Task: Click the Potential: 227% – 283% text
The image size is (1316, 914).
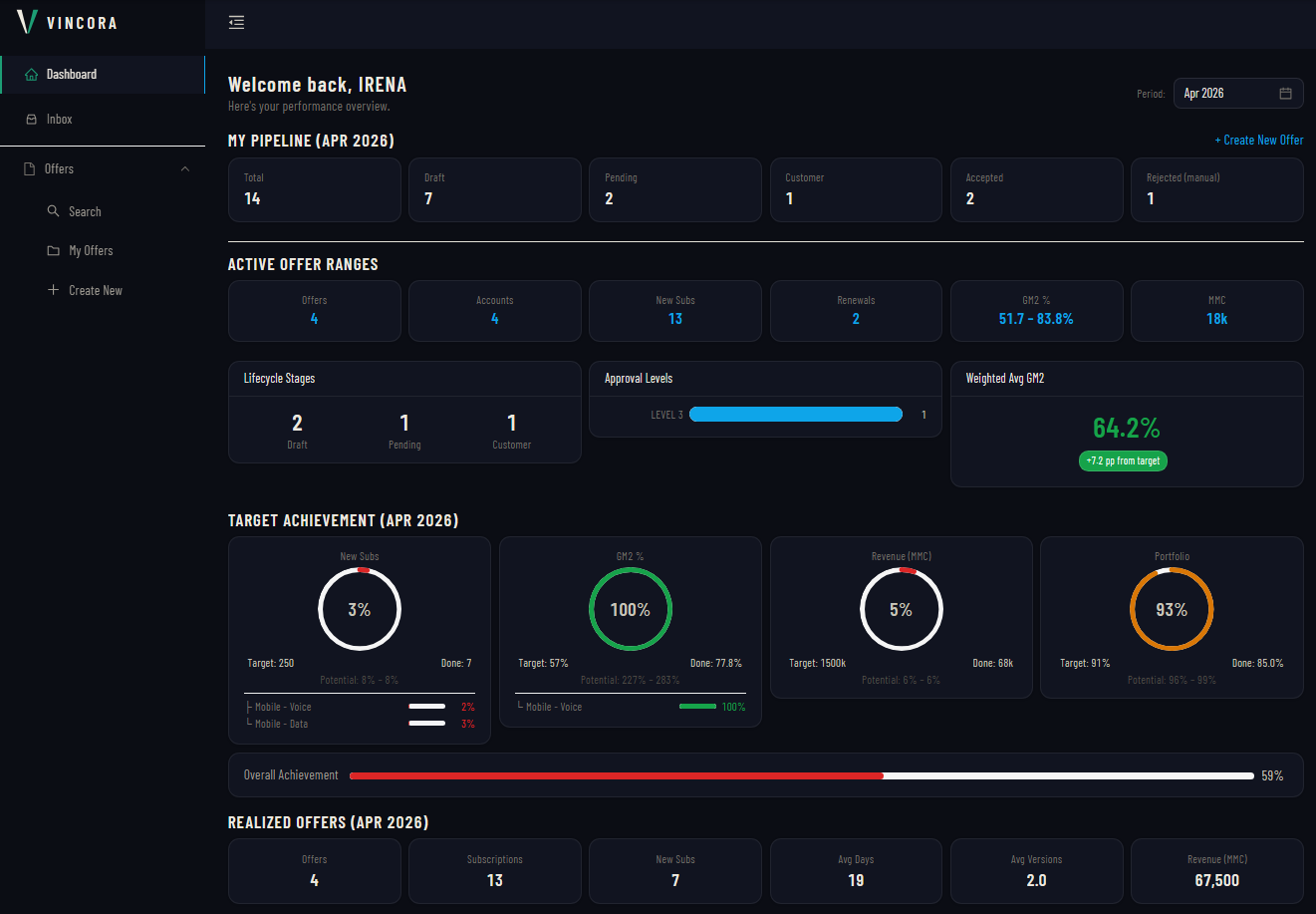Action: click(631, 680)
